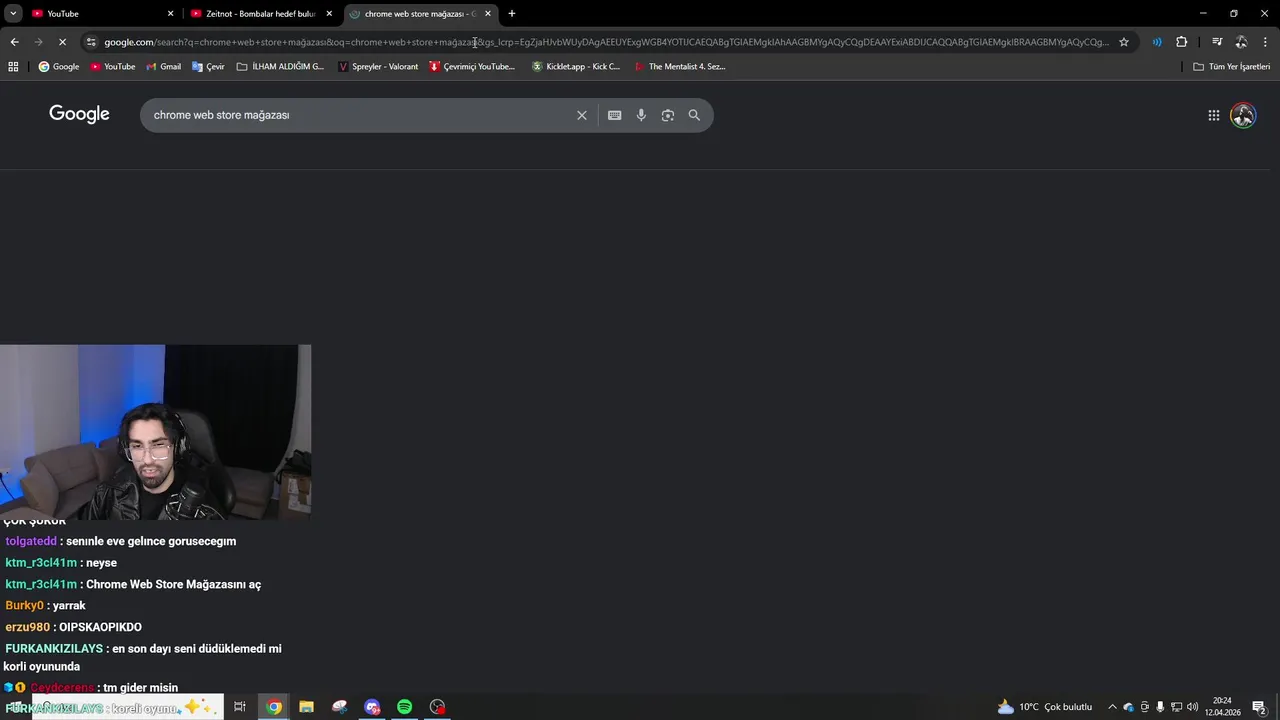
Task: Stop loading the page
Action: point(62,42)
